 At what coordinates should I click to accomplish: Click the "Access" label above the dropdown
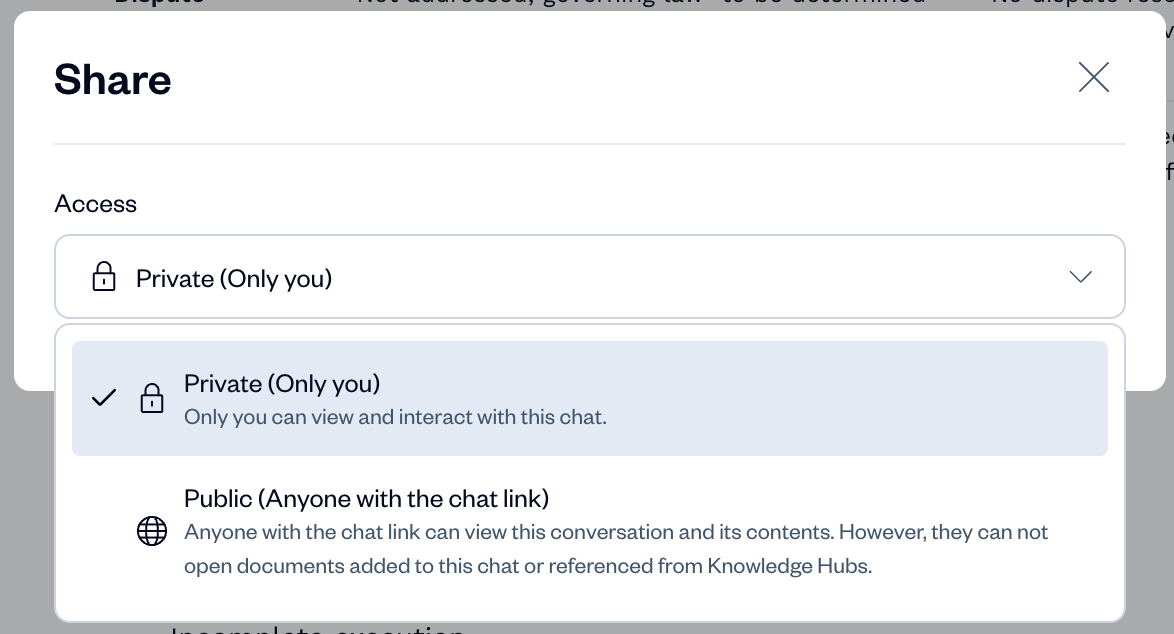pyautogui.click(x=95, y=204)
